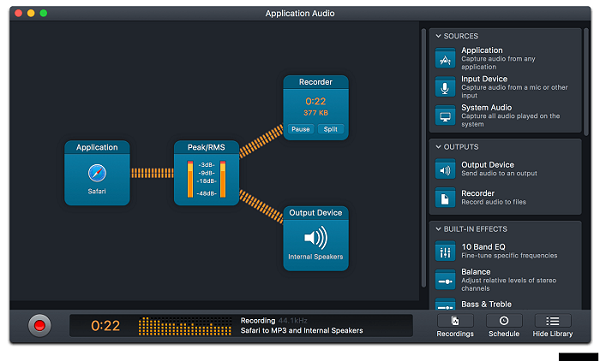Select the Output Device speaker icon in library

click(445, 170)
